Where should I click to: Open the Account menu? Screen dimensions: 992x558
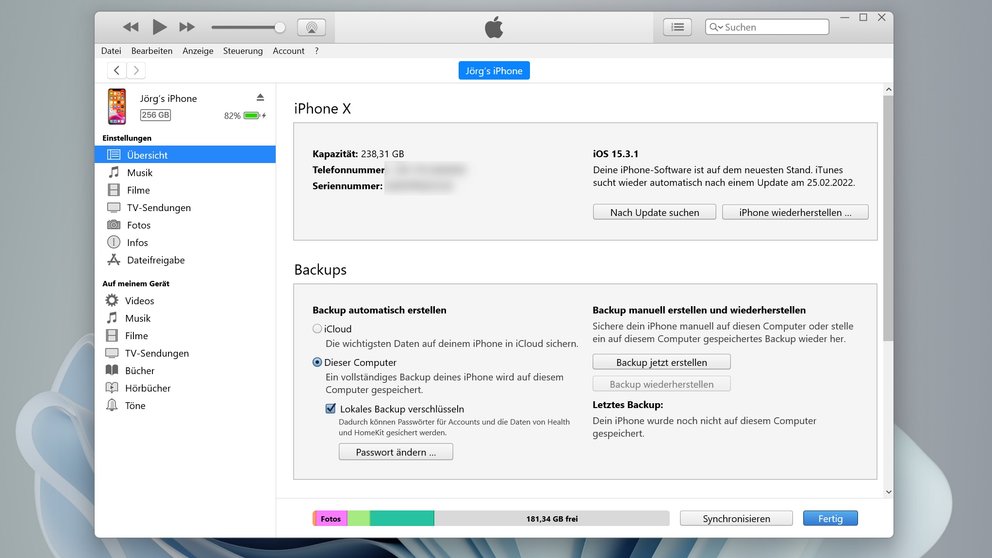[x=288, y=51]
